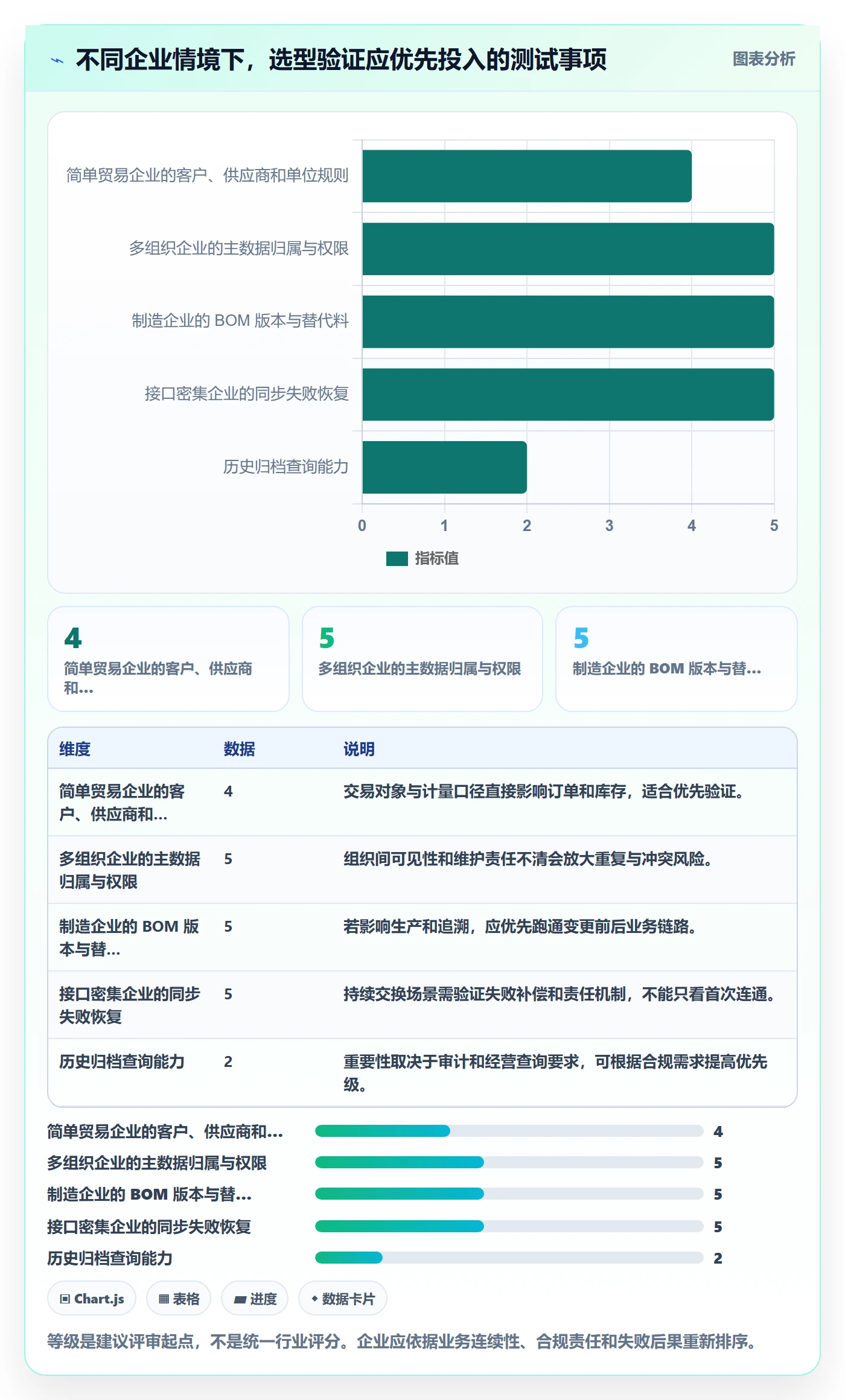Click the 图表分析 label in header
Screen dimensions: 845x1400
tap(764, 59)
